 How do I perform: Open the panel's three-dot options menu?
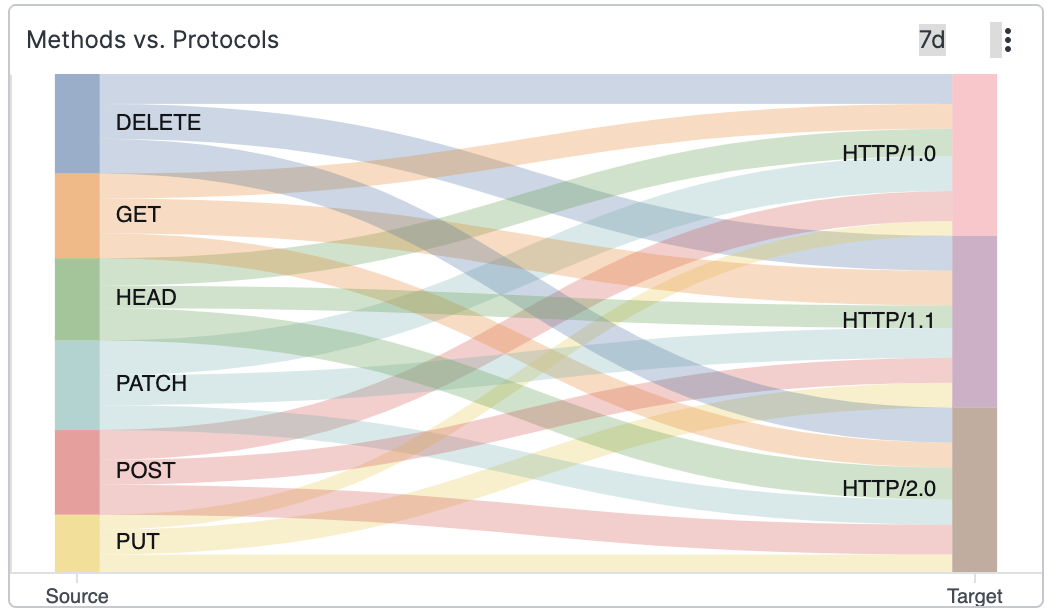click(x=1007, y=40)
